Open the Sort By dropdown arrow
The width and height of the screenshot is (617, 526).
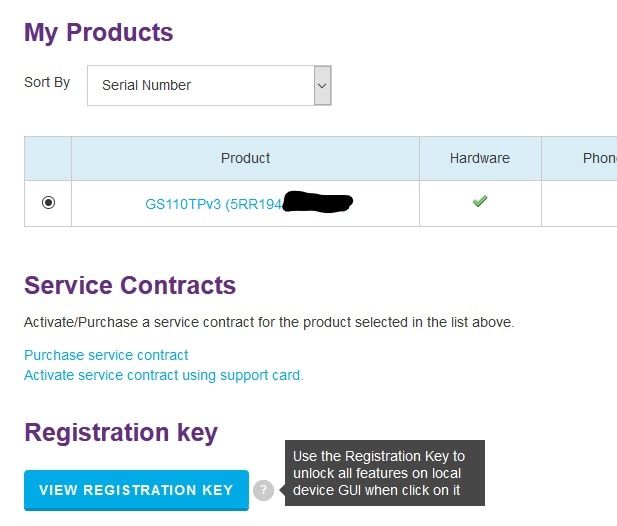pyautogui.click(x=322, y=86)
